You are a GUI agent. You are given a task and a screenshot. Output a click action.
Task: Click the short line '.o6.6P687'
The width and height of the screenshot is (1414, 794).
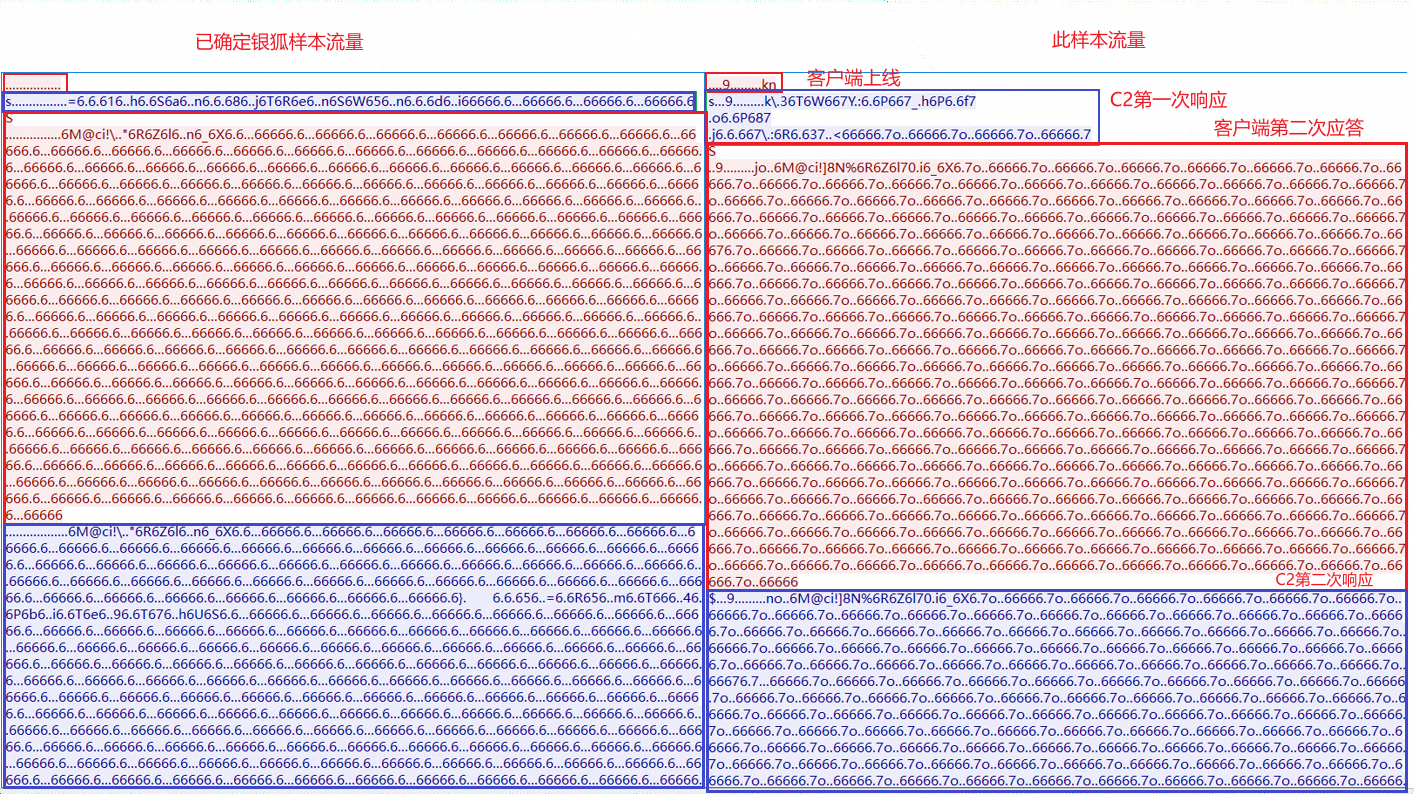click(738, 118)
